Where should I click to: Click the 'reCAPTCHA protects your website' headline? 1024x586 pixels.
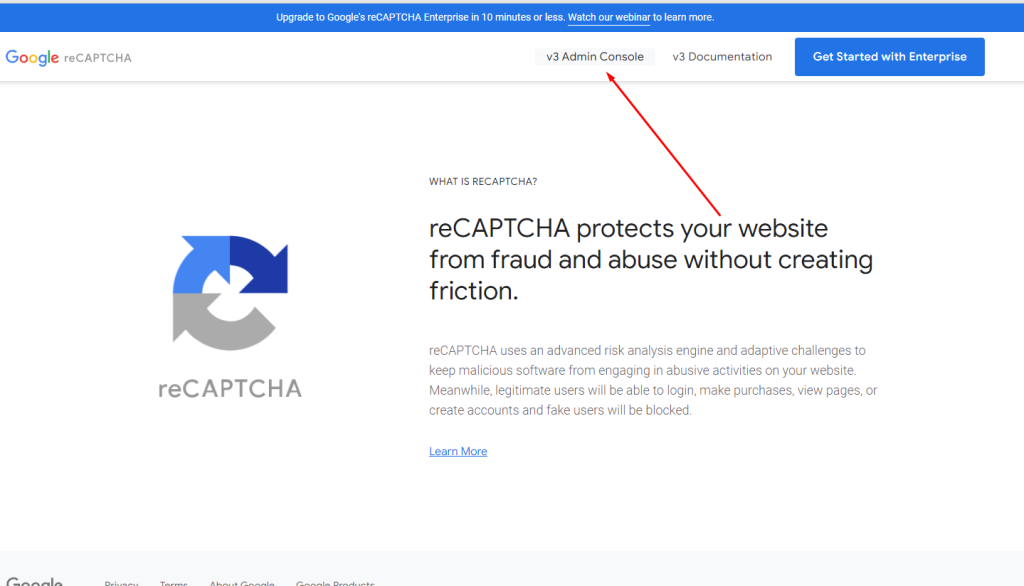point(650,259)
